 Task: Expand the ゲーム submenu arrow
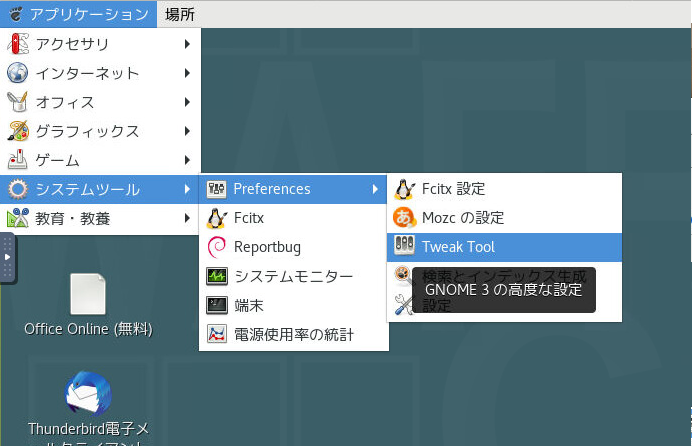[x=187, y=160]
